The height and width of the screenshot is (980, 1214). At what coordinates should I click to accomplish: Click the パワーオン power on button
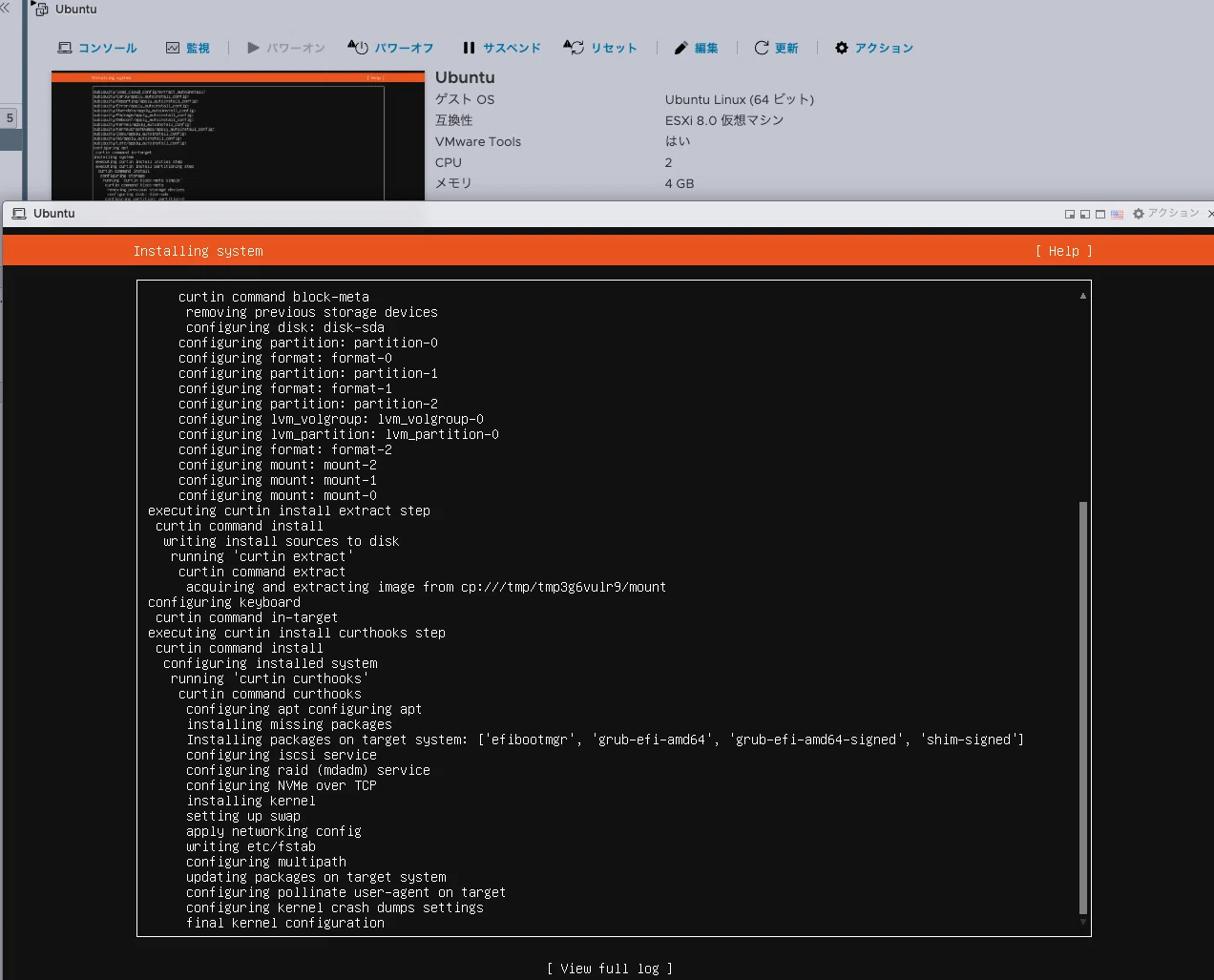(x=286, y=48)
